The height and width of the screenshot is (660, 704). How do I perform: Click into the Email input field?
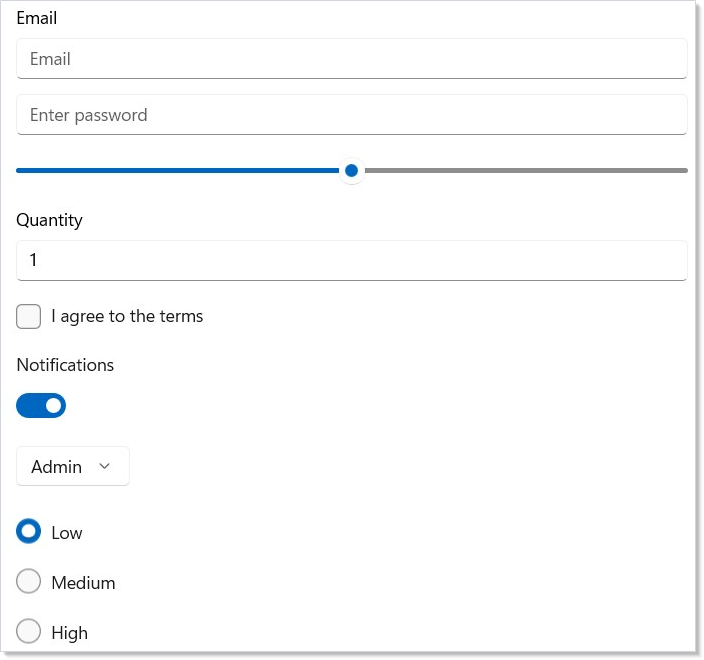[352, 59]
